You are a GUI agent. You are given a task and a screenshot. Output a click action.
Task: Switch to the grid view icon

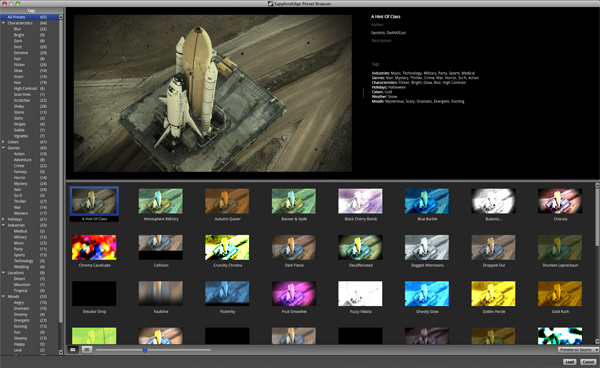73,349
